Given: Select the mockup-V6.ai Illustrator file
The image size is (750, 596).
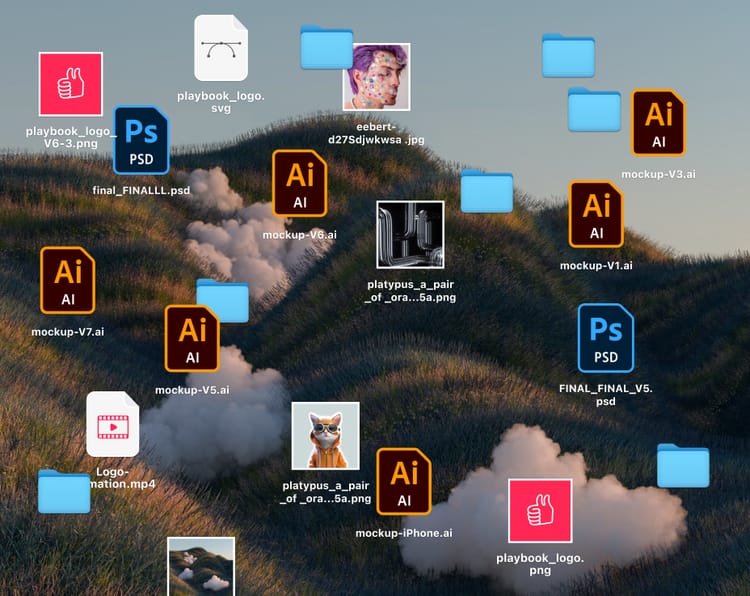Looking at the screenshot, I should (x=299, y=183).
